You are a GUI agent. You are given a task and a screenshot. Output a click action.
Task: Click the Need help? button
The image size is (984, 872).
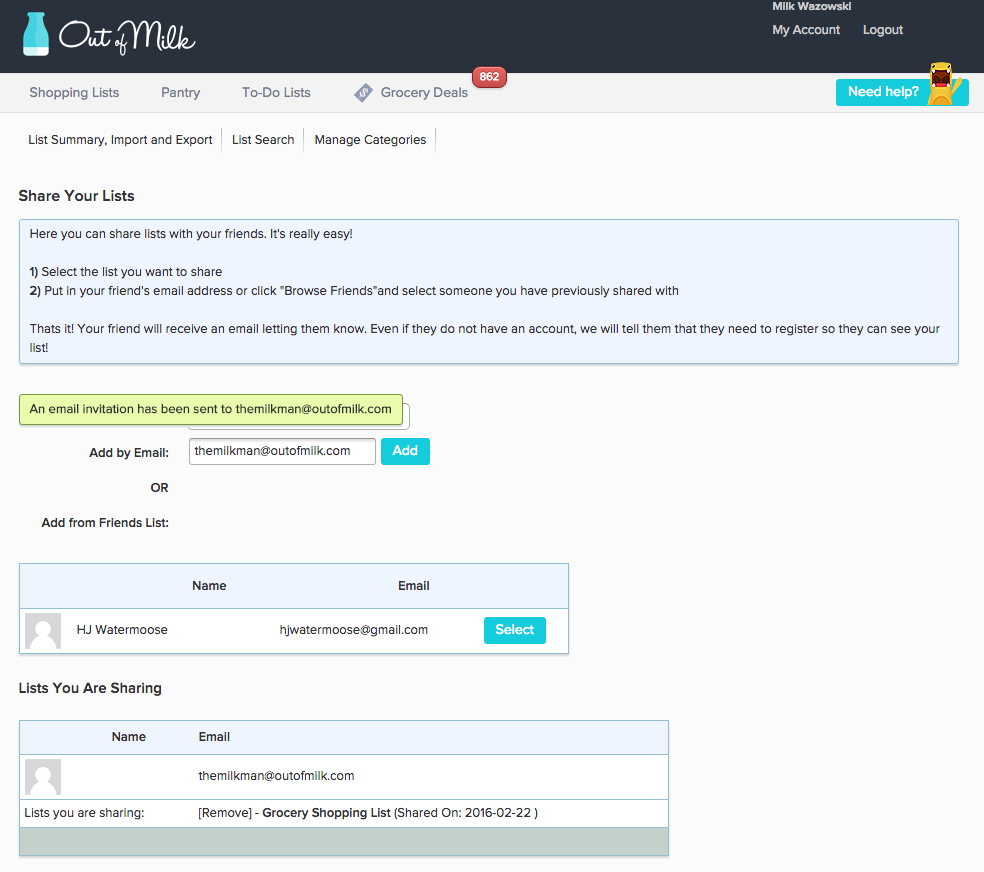902,92
